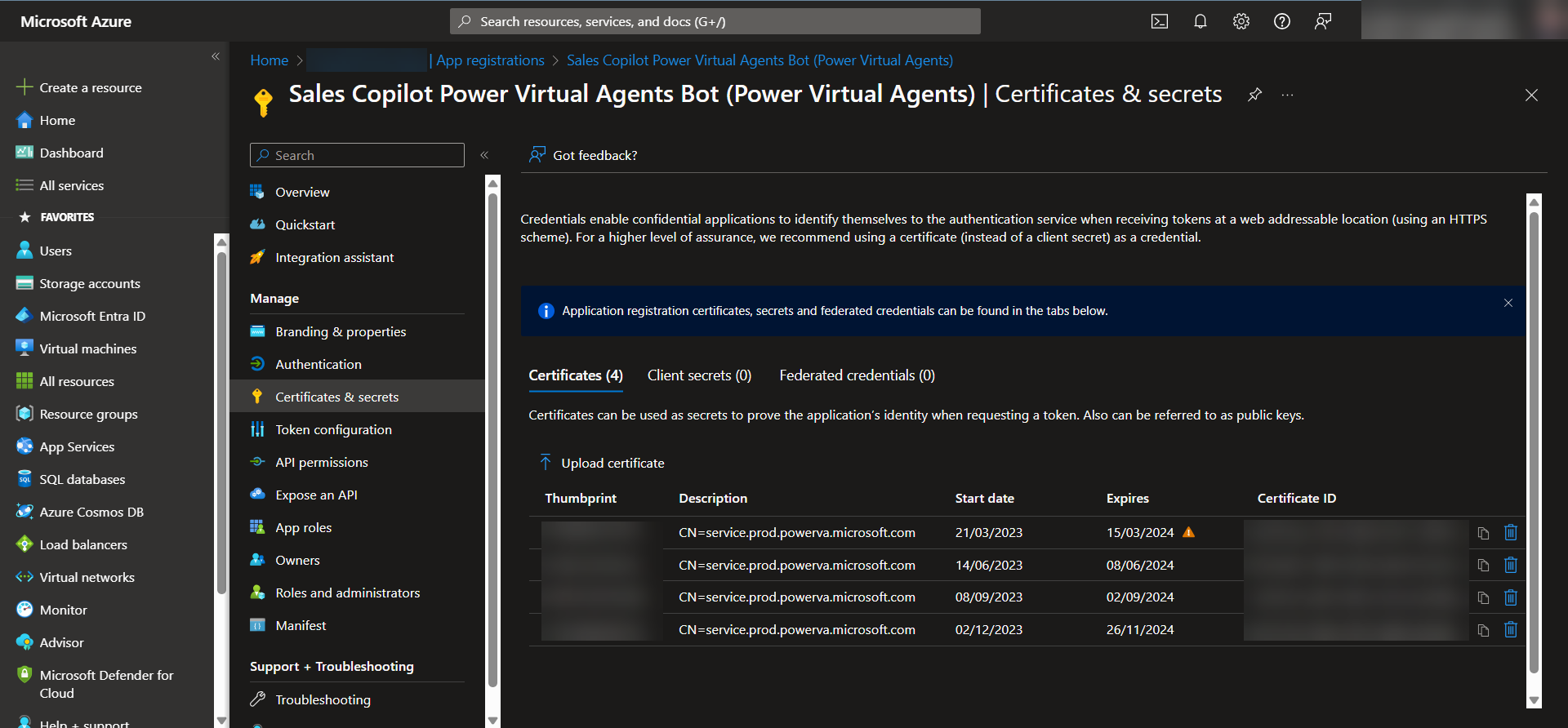Open the notifications bell
Screen dimensions: 1568x728
click(x=1200, y=21)
